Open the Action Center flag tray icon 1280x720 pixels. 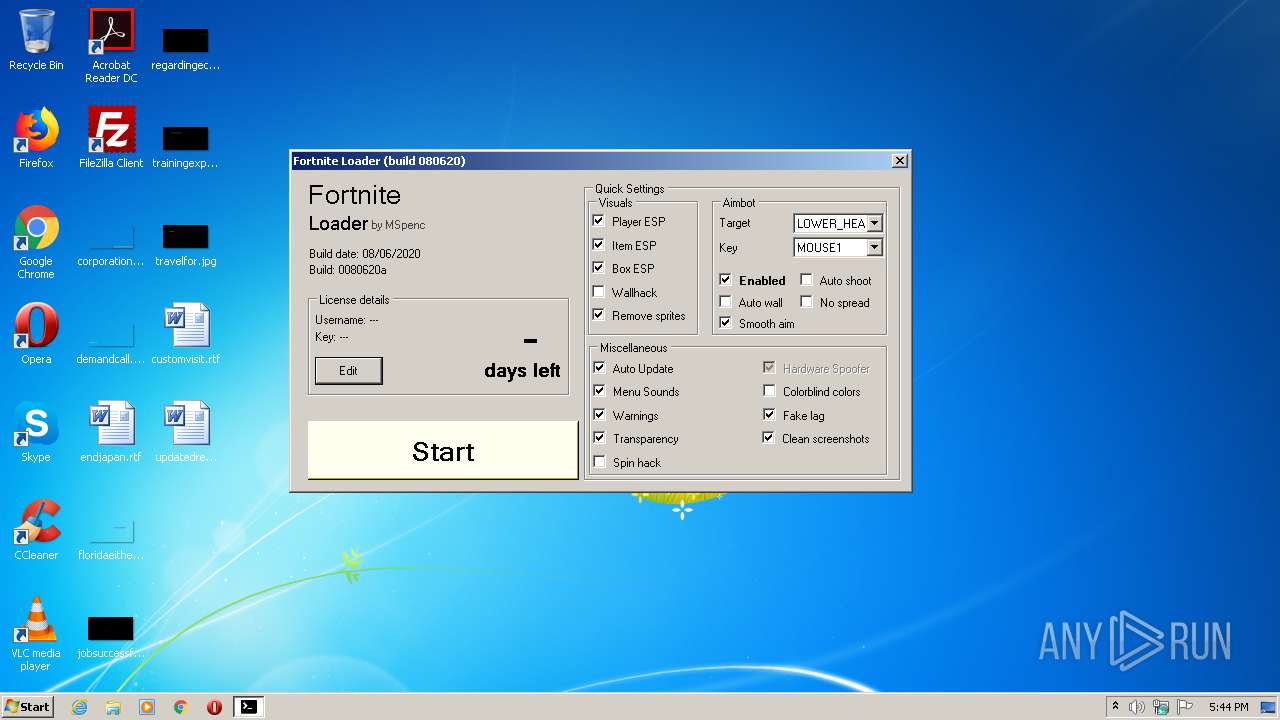[1185, 707]
